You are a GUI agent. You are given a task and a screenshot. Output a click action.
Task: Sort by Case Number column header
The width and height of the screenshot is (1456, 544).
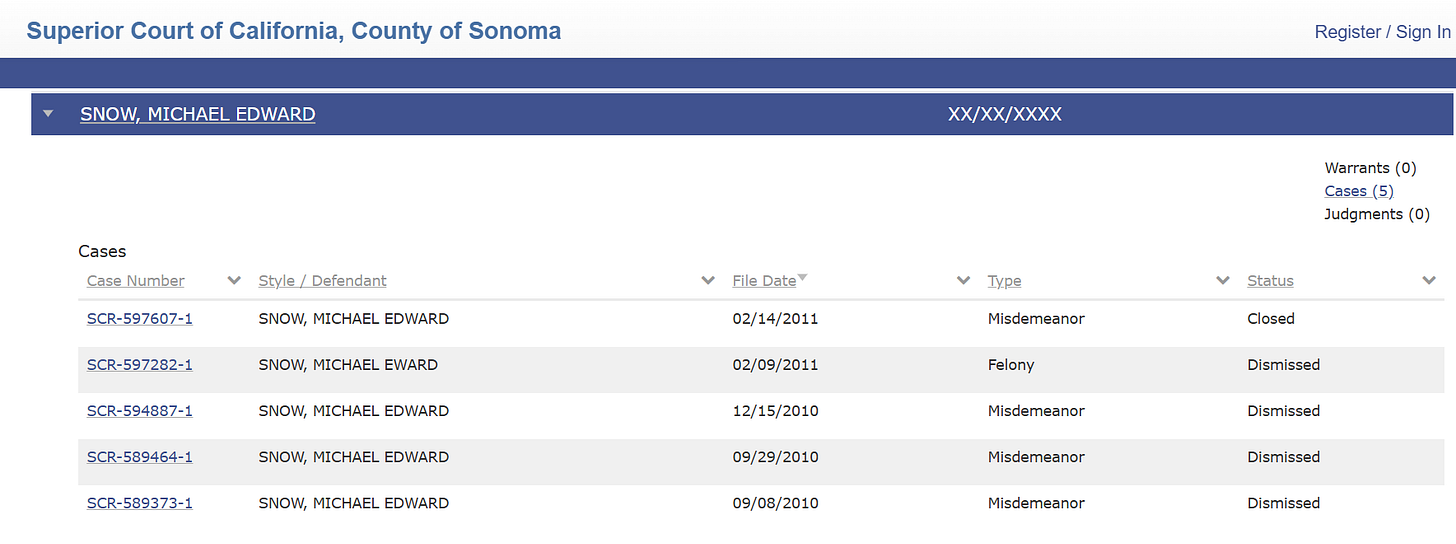click(x=136, y=281)
